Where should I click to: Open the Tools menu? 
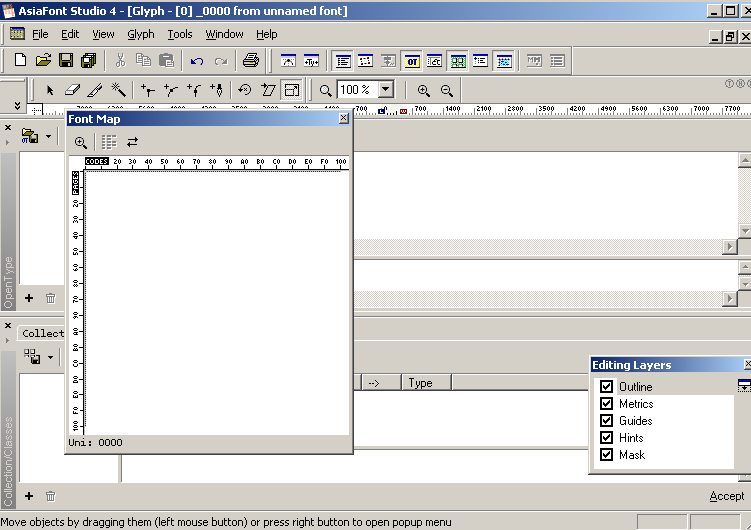pyautogui.click(x=180, y=34)
